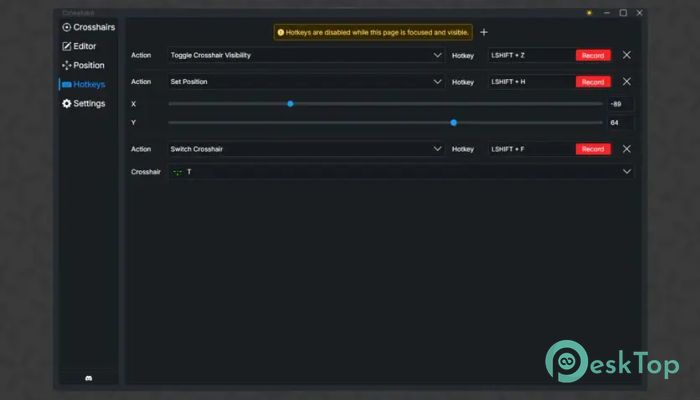This screenshot has height=400, width=700.
Task: Click the Y position slider handle
Action: pyautogui.click(x=454, y=123)
